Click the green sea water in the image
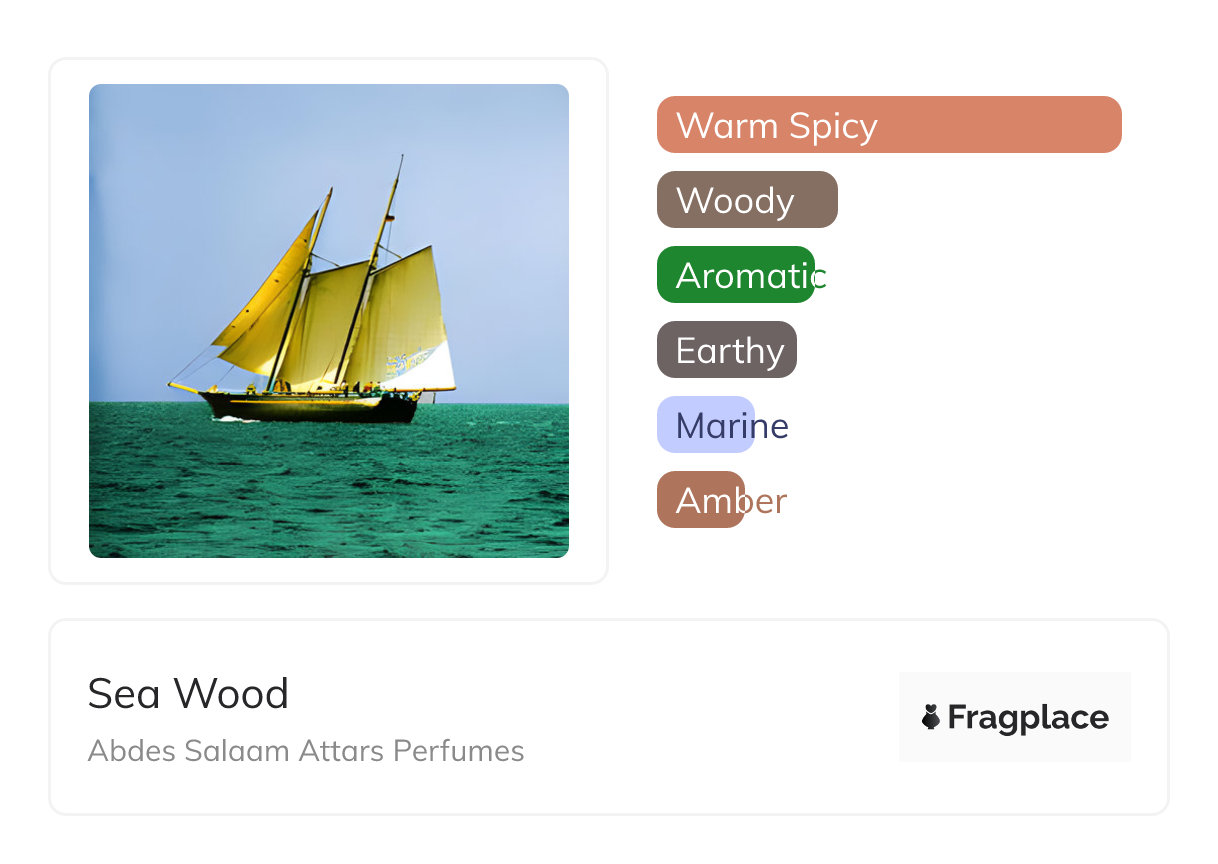 click(330, 490)
